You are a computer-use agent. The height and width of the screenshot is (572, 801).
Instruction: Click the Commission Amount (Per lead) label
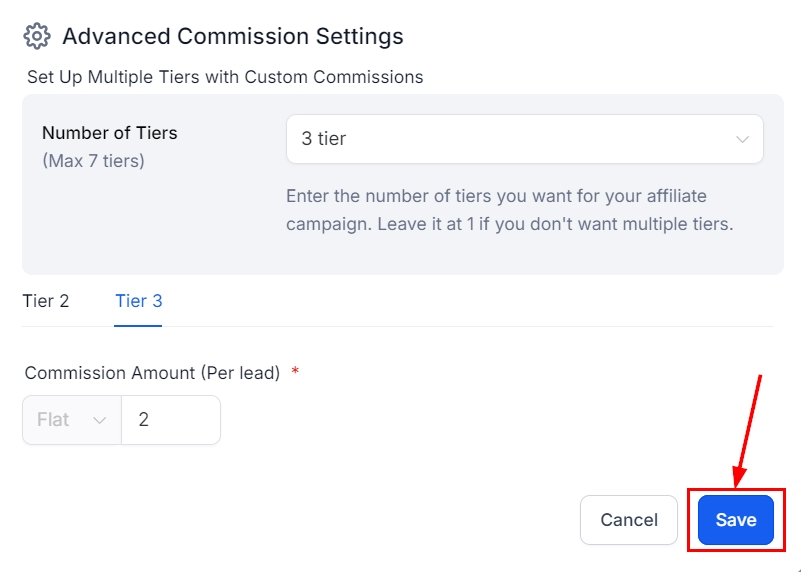[x=152, y=373]
